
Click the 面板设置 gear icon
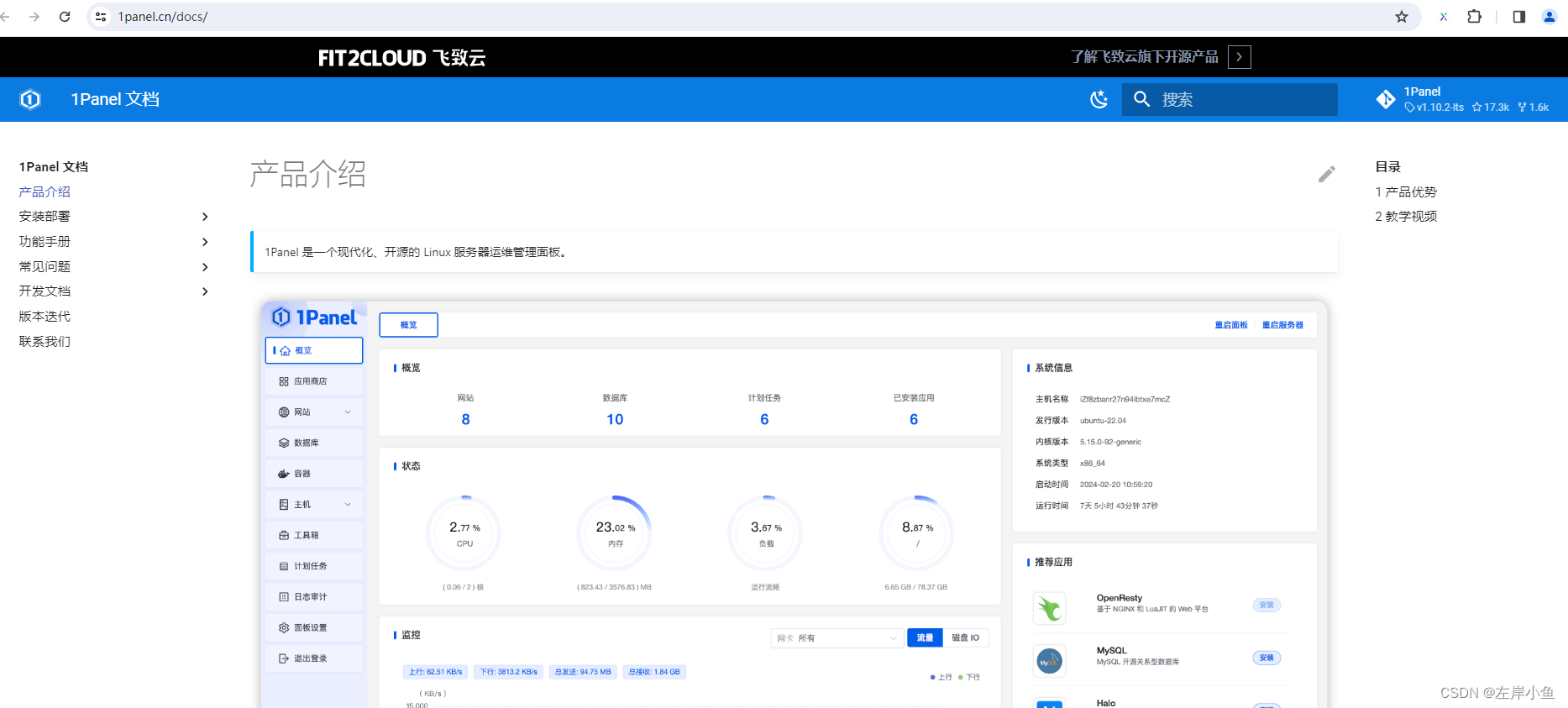[284, 627]
